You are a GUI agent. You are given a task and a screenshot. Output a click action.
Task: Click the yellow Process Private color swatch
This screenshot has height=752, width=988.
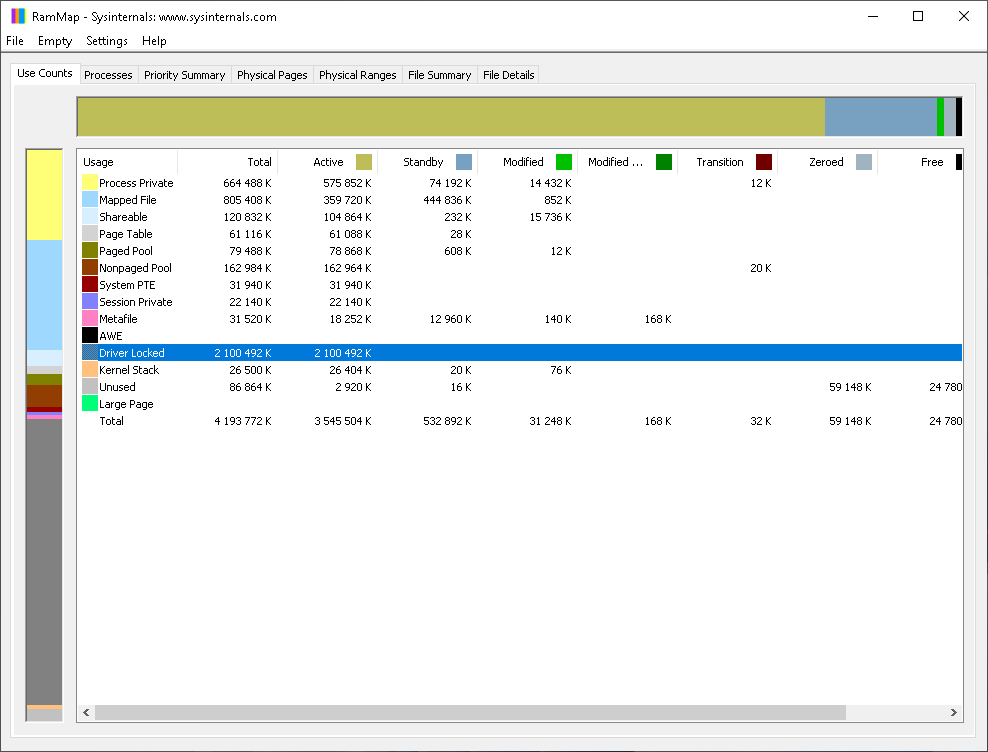click(x=90, y=183)
